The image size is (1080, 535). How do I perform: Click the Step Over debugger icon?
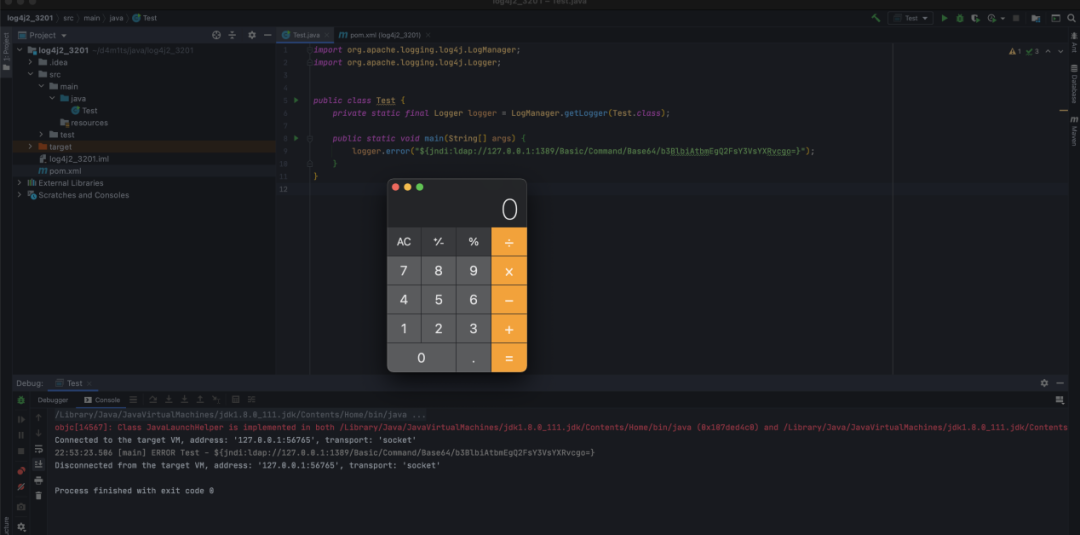[153, 400]
